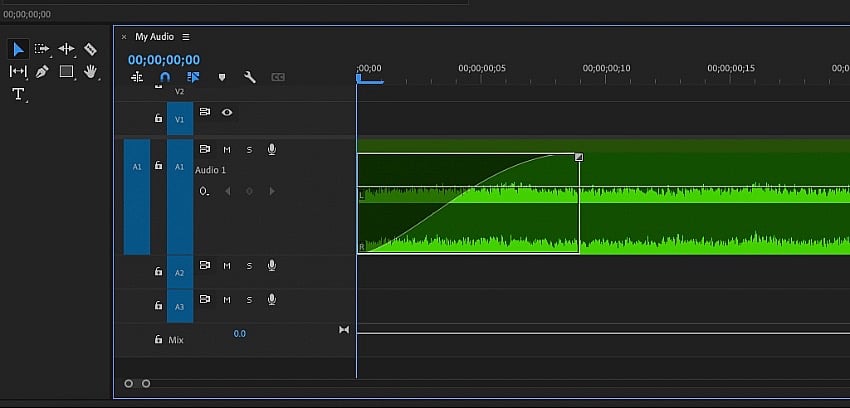Mute audio track A3
The width and height of the screenshot is (850, 408).
tap(227, 300)
